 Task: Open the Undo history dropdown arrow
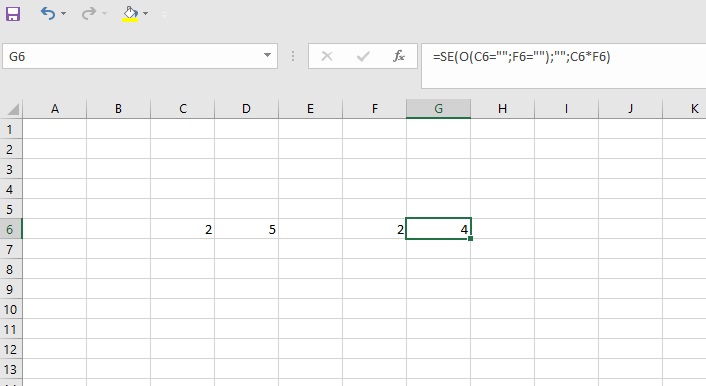(x=63, y=14)
